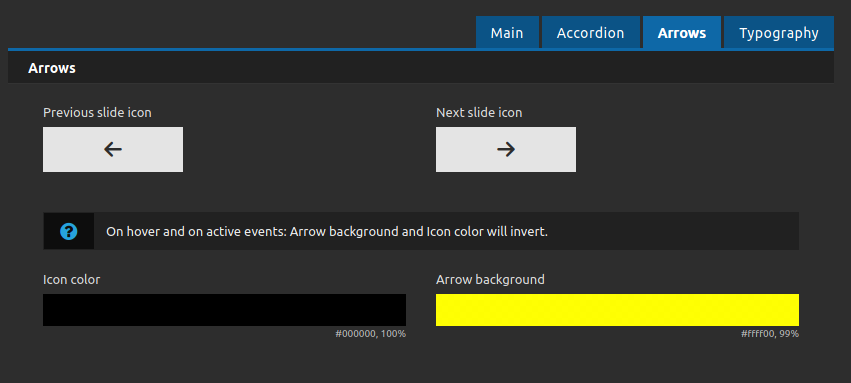Click the #000000, 100% value text
This screenshot has height=383, width=851.
coord(371,334)
